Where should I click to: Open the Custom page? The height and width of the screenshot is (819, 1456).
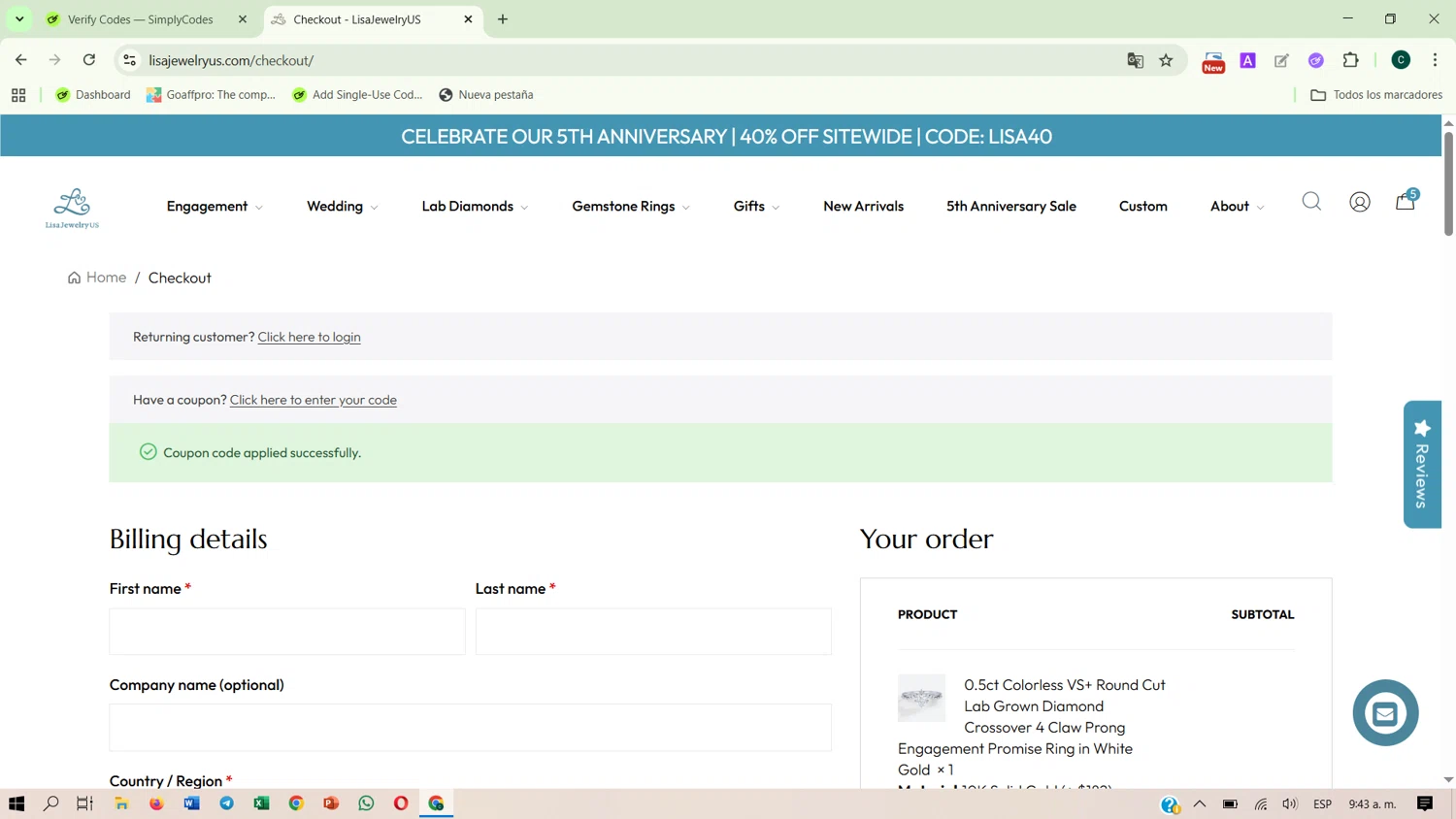click(x=1142, y=206)
